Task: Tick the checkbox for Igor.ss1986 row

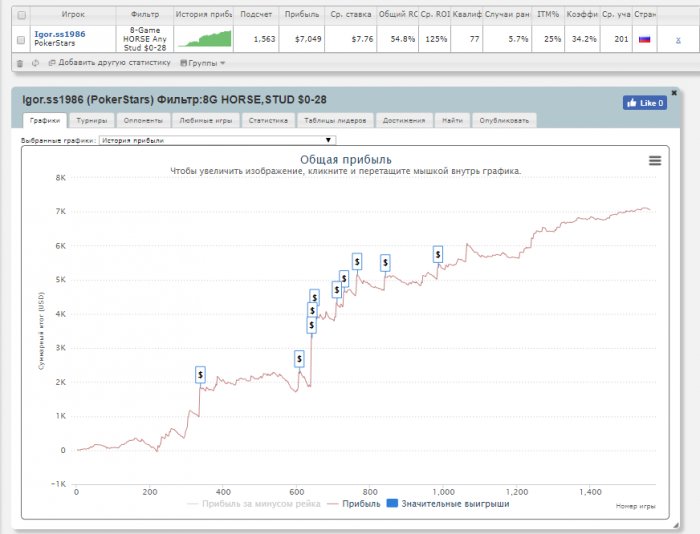Action: pyautogui.click(x=21, y=40)
